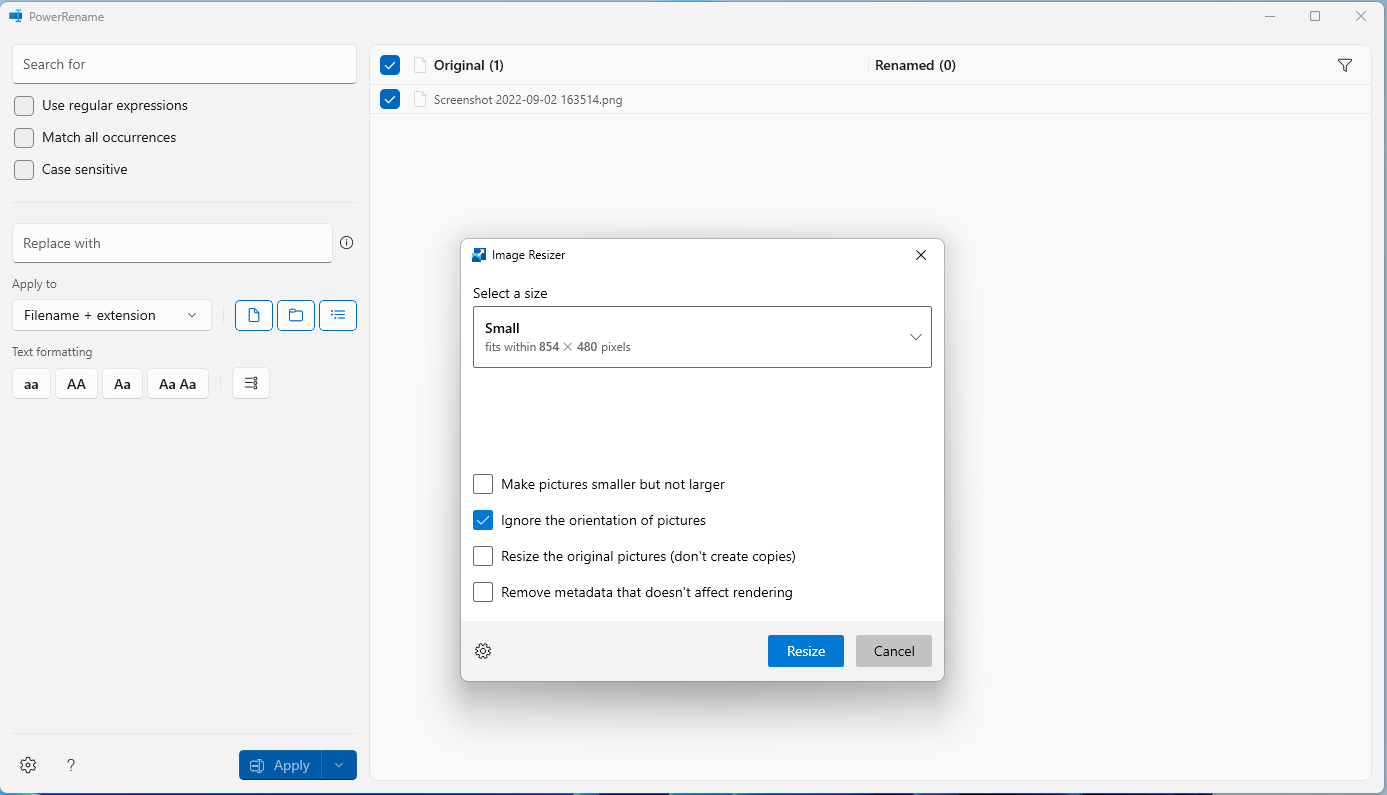
Task: Maximize the PowerRename window
Action: 1315,16
